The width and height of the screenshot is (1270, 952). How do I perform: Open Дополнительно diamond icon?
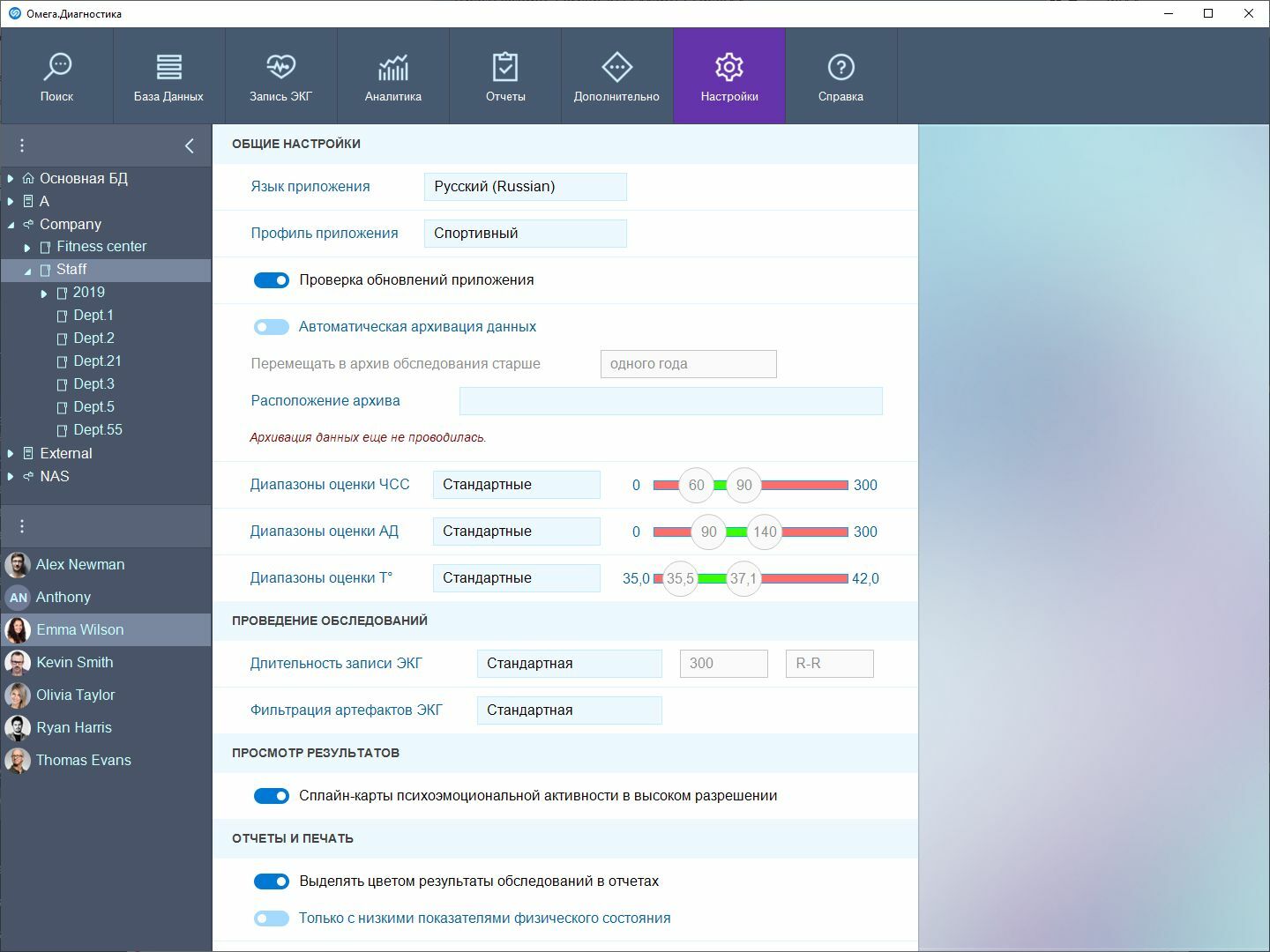(616, 67)
